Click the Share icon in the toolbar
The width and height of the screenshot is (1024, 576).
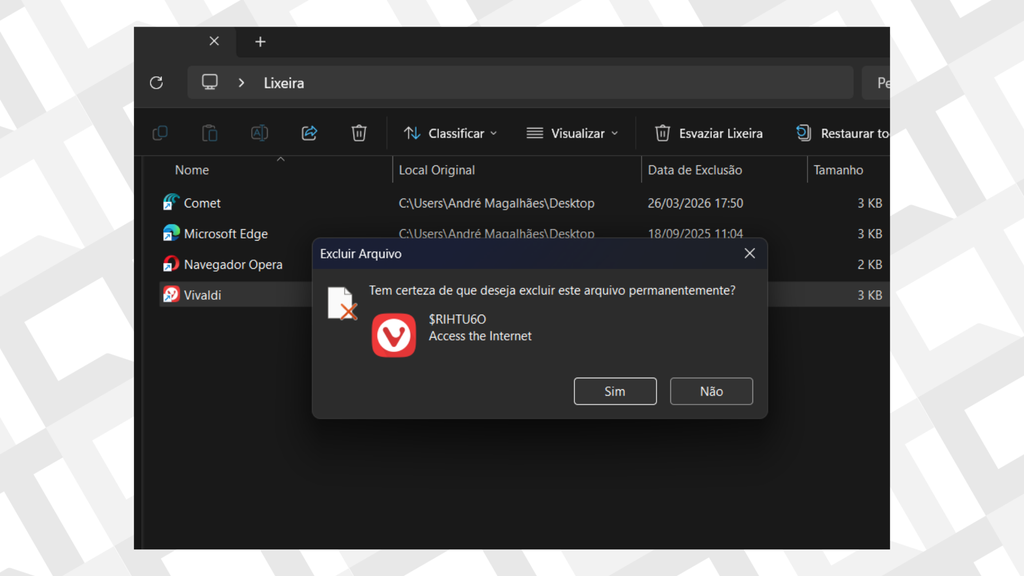(x=309, y=133)
